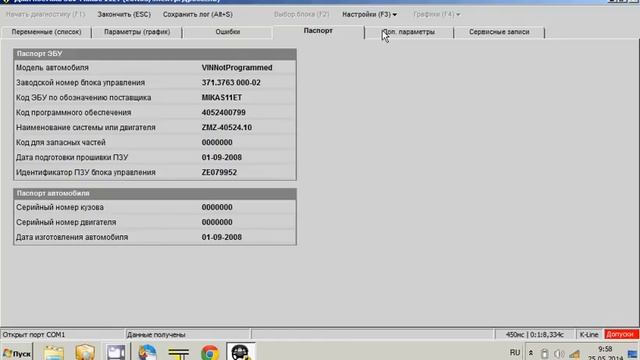Click the K-Line status bar entry

click(x=589, y=334)
